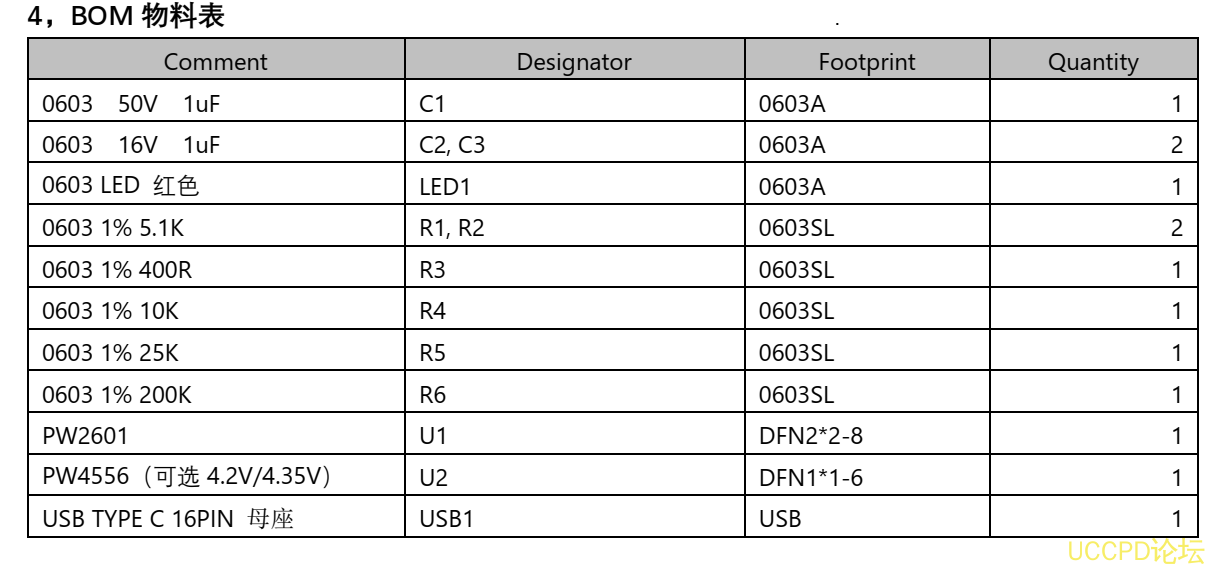Viewport: 1208px width, 565px height.
Task: Select the "C2, C3" designator cell
Action: [x=452, y=145]
